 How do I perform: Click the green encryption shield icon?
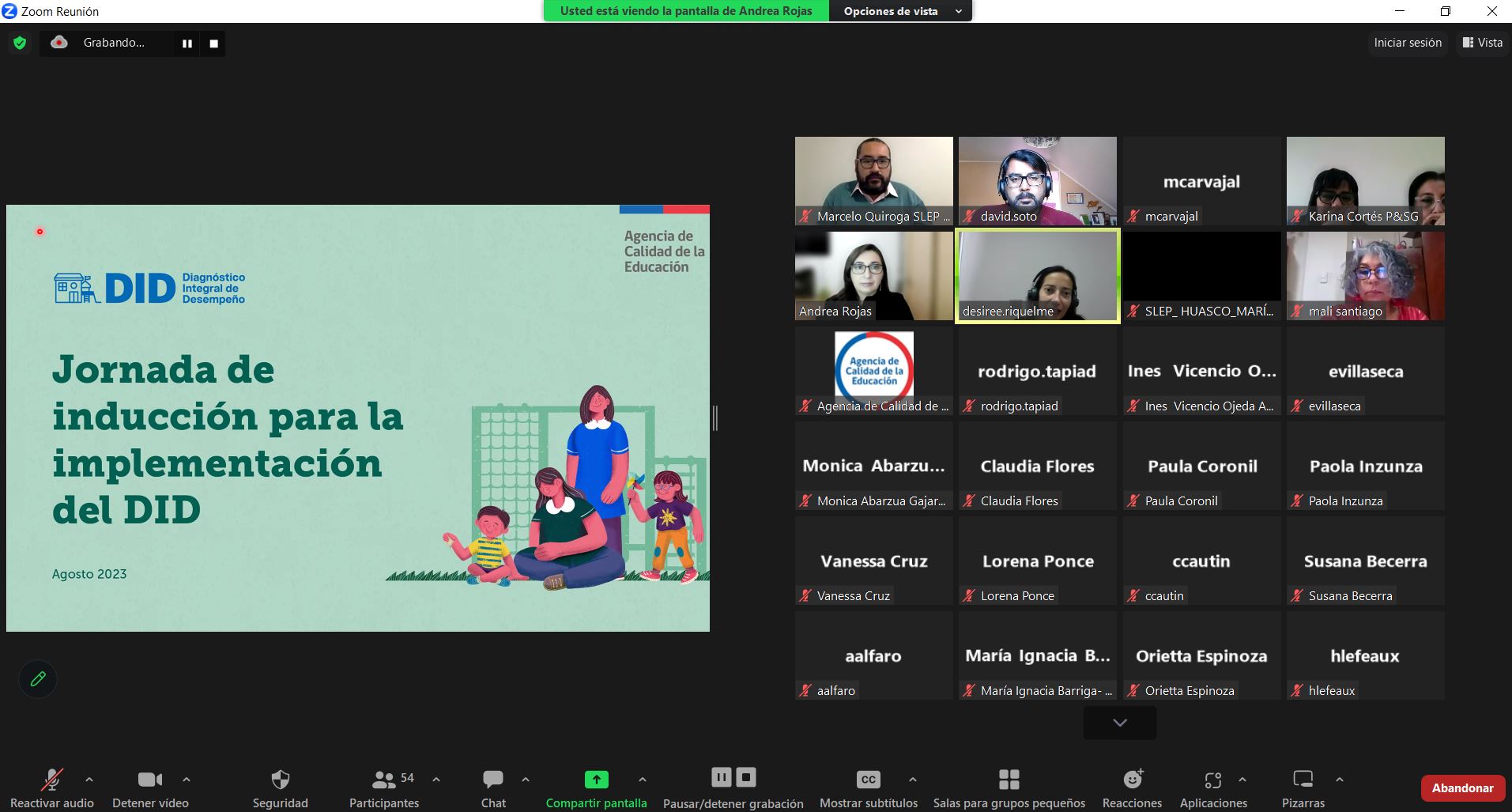(20, 43)
